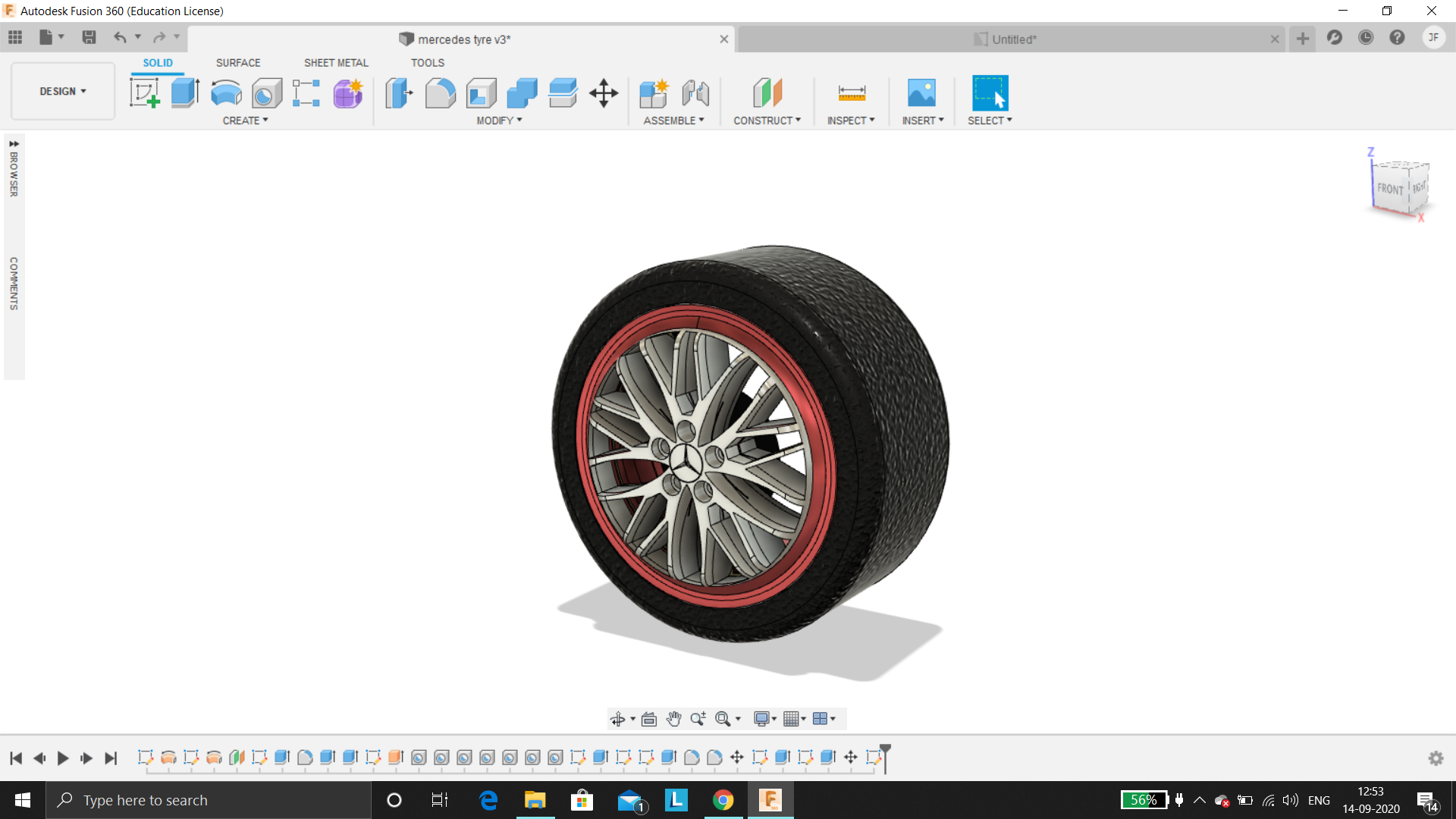
Task: Click FRONT face of ViewCube
Action: (x=1390, y=189)
